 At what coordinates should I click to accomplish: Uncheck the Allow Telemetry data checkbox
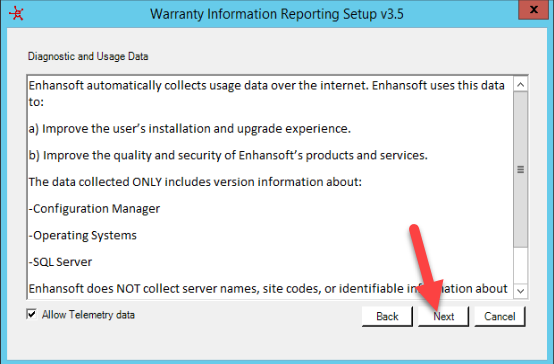31,314
